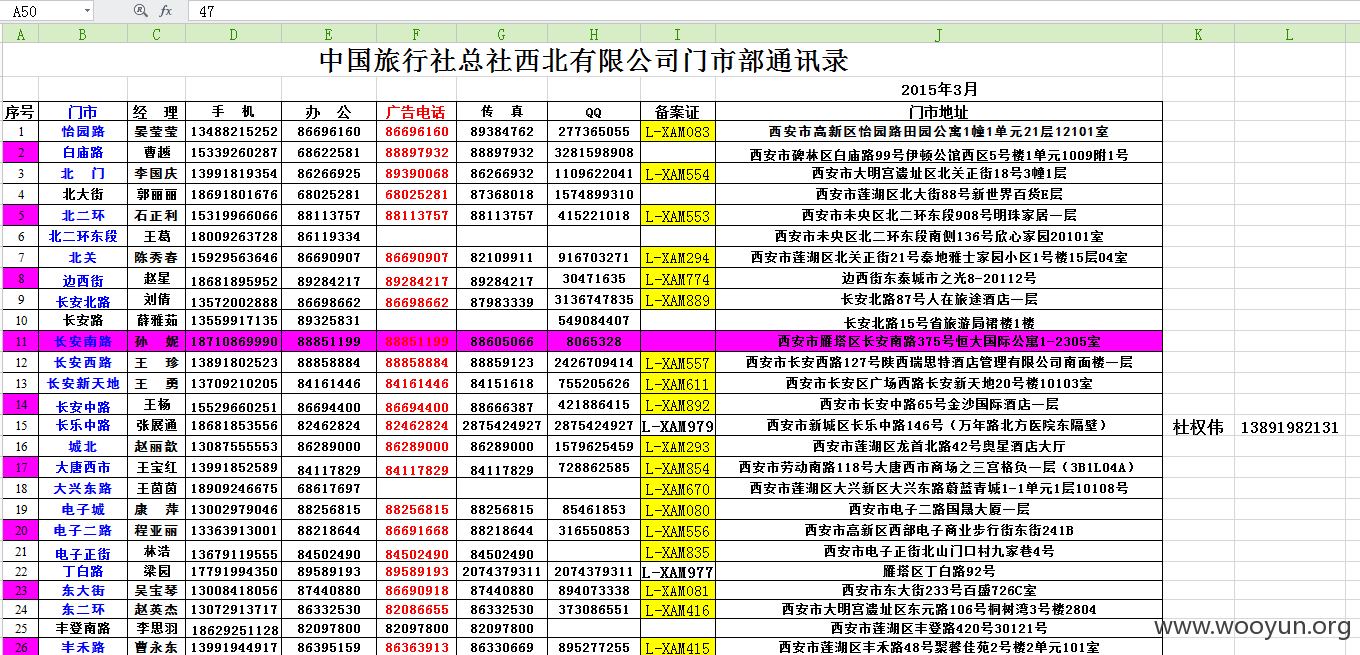This screenshot has height=655, width=1360.
Task: Click store name cell 北二环东段
Action: (83, 236)
